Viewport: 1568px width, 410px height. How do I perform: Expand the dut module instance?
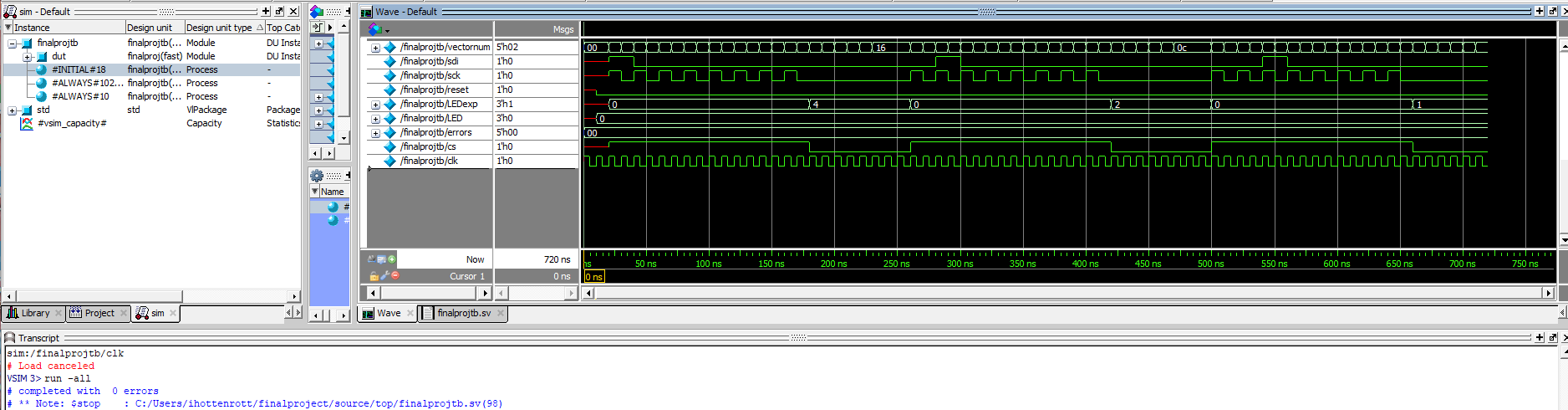(x=28, y=57)
